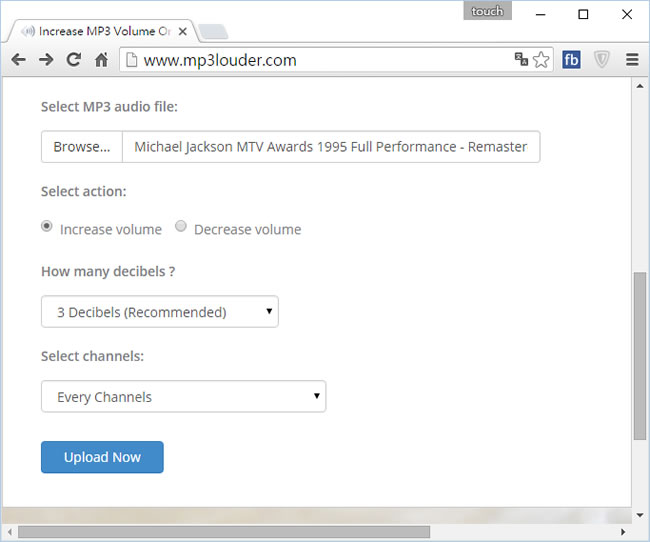Click the vertical scrollbar thumb
Image resolution: width=650 pixels, height=542 pixels.
point(640,355)
